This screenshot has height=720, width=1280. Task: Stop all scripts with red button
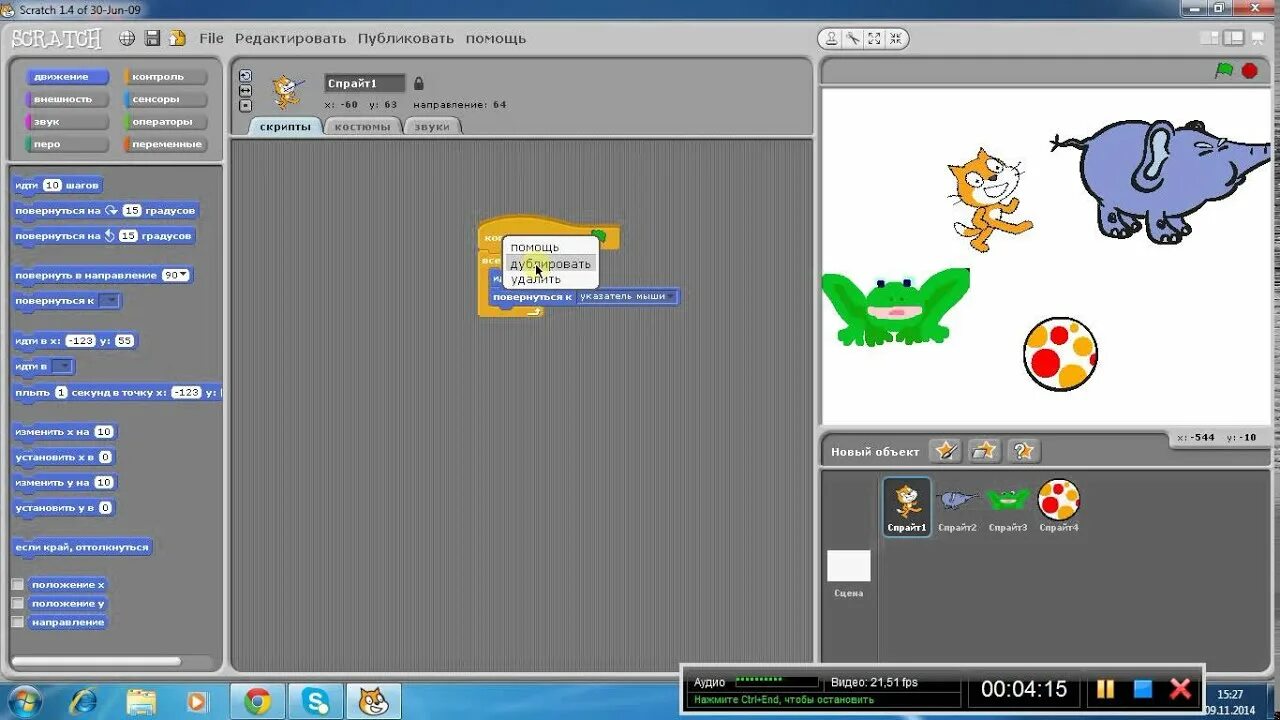click(x=1249, y=71)
